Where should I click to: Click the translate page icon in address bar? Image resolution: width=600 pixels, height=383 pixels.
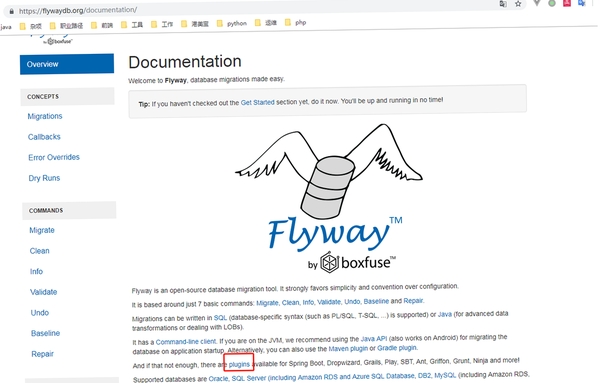click(x=503, y=4)
